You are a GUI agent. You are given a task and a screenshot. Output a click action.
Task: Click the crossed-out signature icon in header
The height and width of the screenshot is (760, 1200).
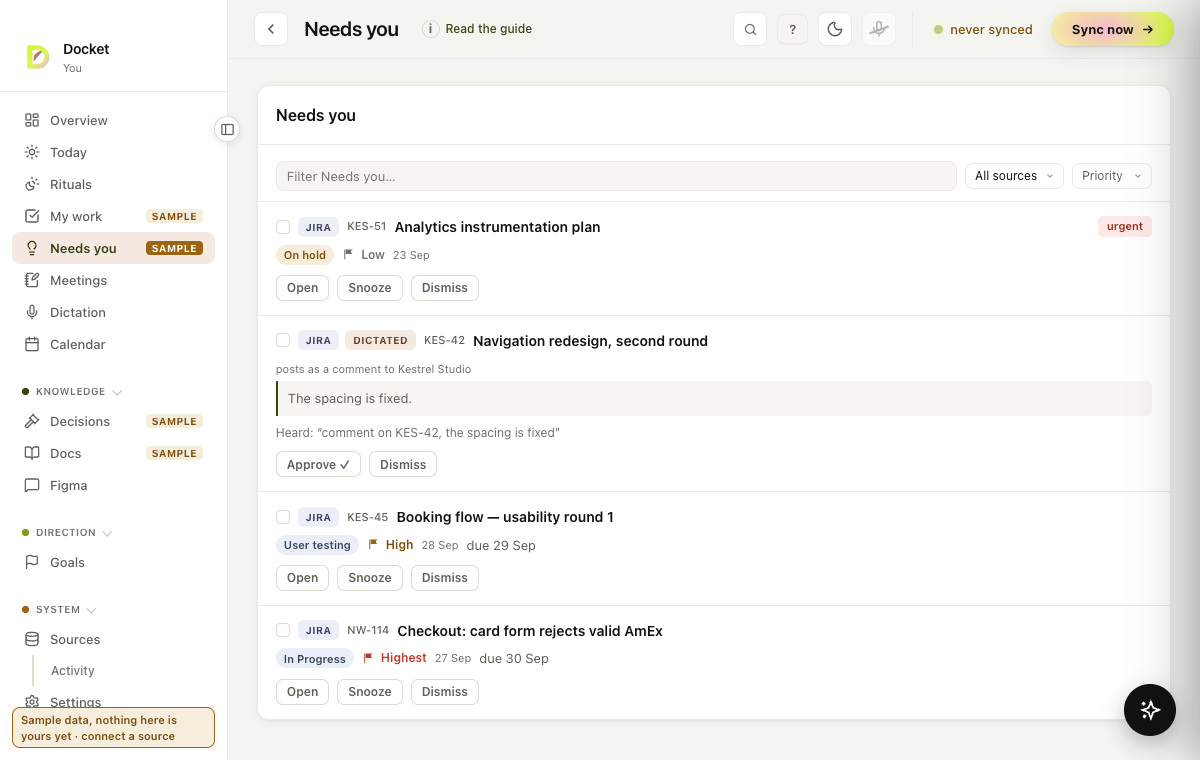(x=878, y=29)
